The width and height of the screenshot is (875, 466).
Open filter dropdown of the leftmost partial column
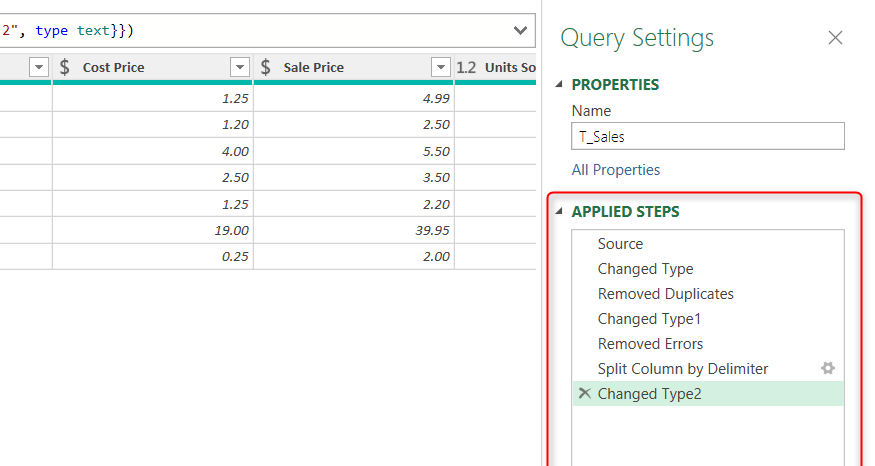tap(39, 67)
